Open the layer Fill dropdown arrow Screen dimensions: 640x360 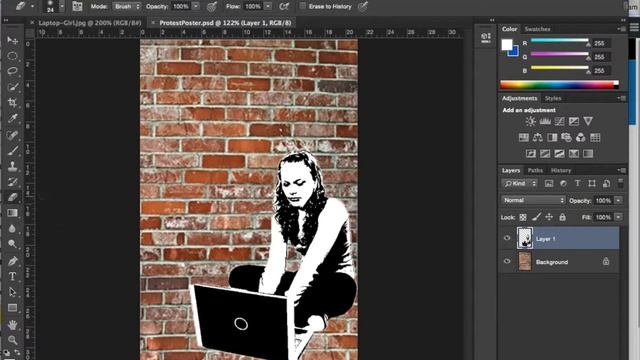click(x=619, y=217)
